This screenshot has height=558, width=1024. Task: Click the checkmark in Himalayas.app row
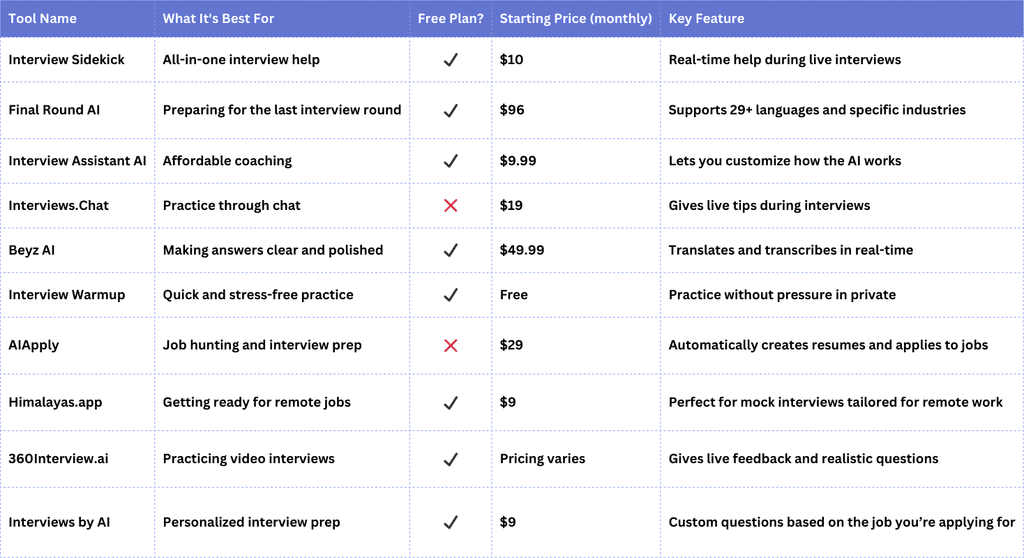[x=450, y=402]
